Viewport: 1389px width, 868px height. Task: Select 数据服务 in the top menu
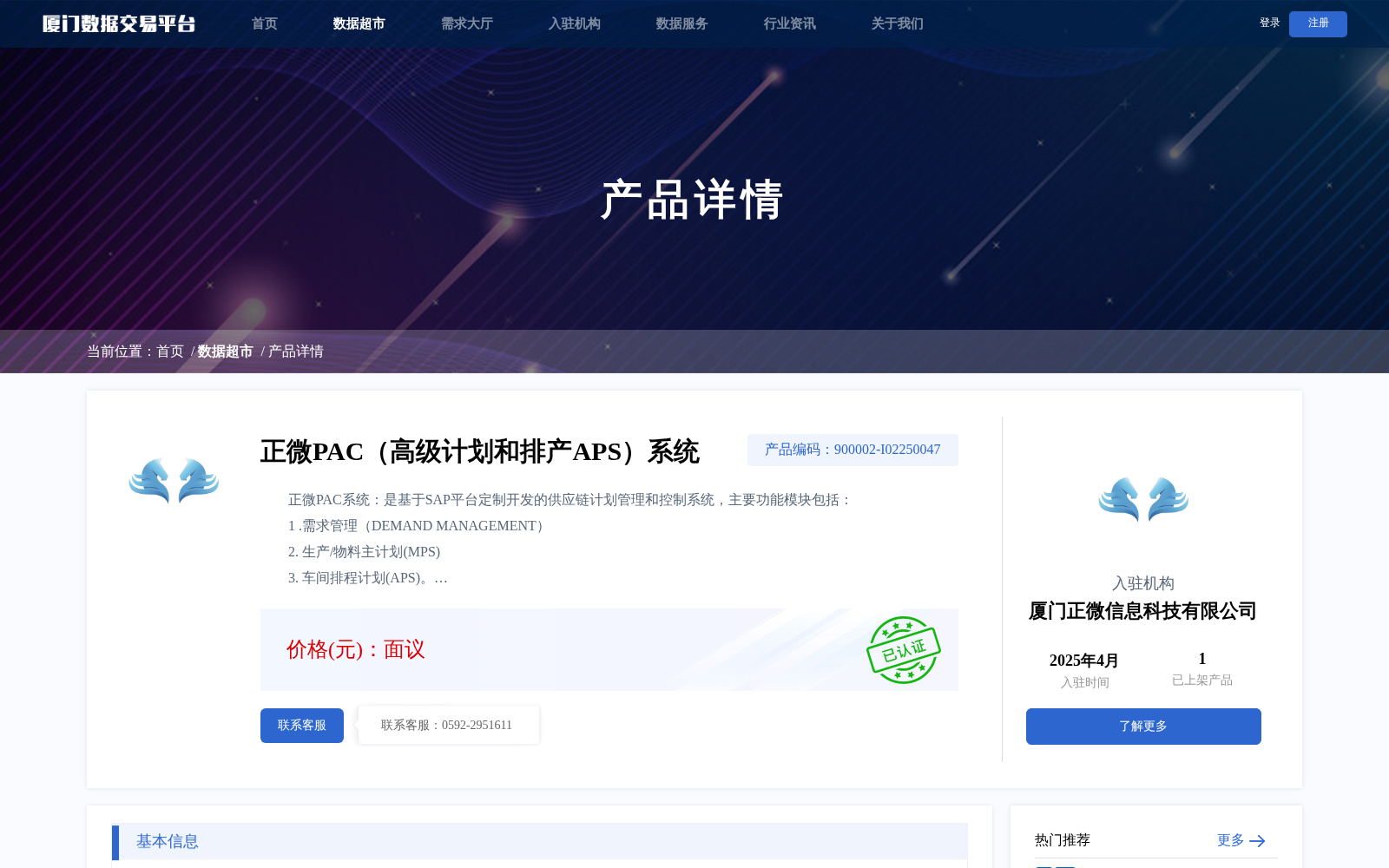tap(681, 23)
